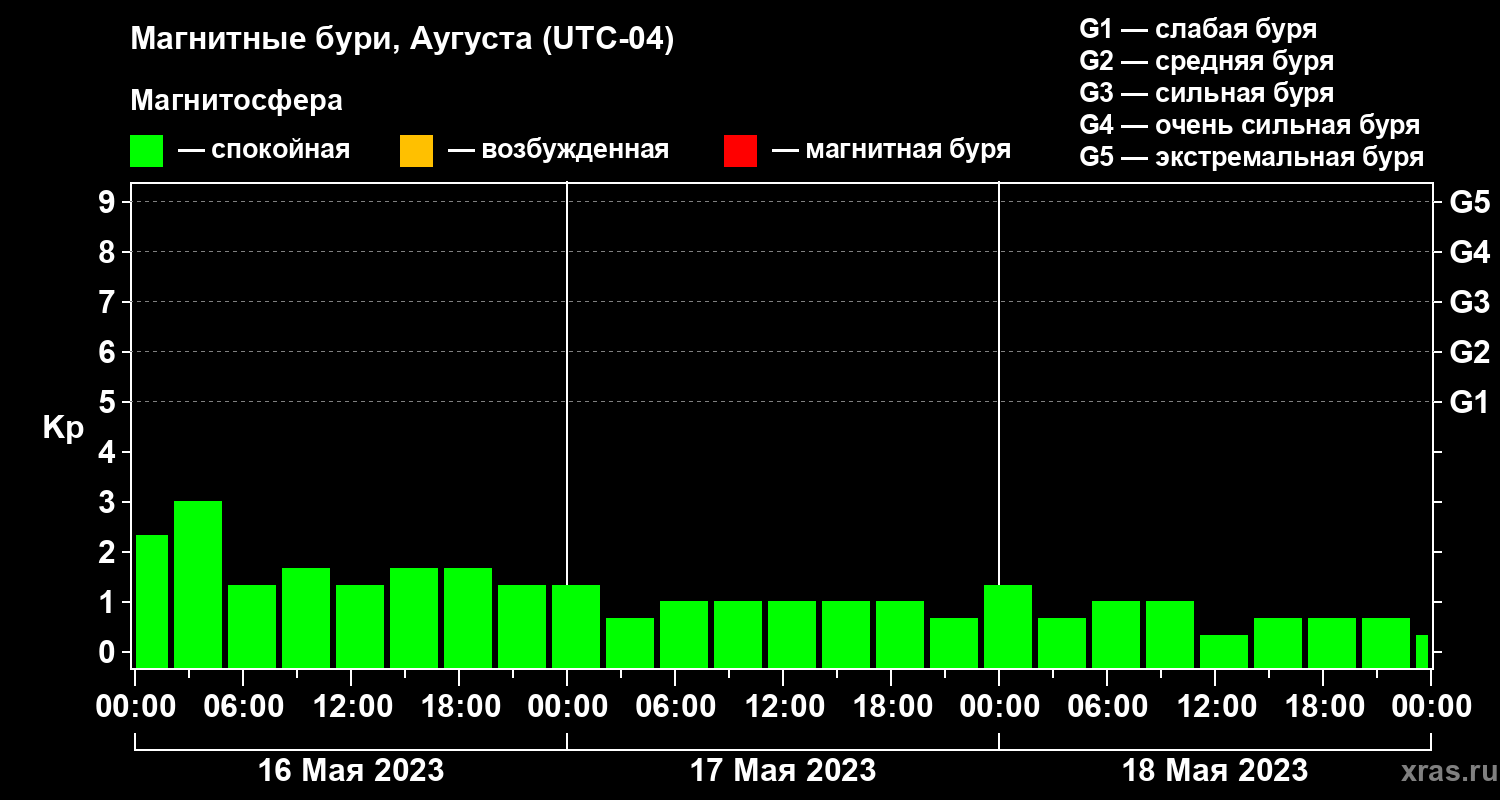
Task: Click the shortest full-width bar at 12:00 on 18 Мая
Action: pyautogui.click(x=1224, y=651)
